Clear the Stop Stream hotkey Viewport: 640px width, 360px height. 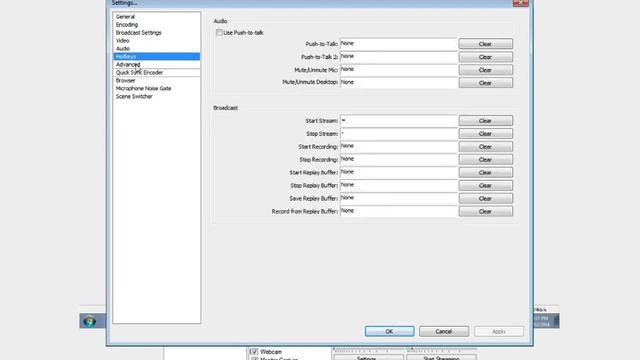coord(486,134)
